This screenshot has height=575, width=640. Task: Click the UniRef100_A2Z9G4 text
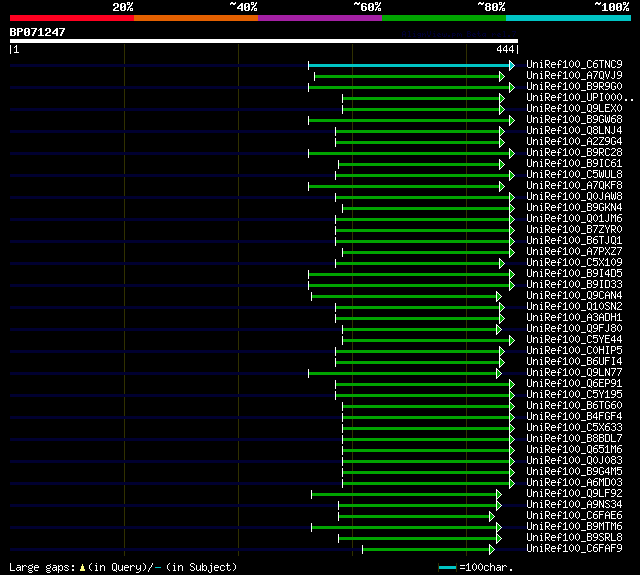[574, 142]
